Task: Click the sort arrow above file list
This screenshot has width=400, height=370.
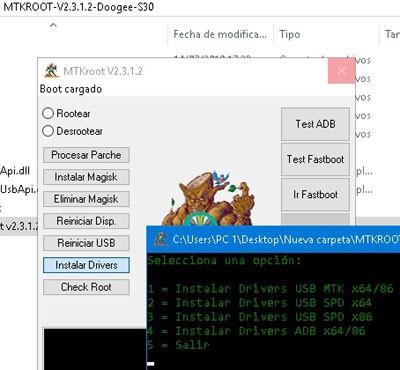Action: point(53,26)
